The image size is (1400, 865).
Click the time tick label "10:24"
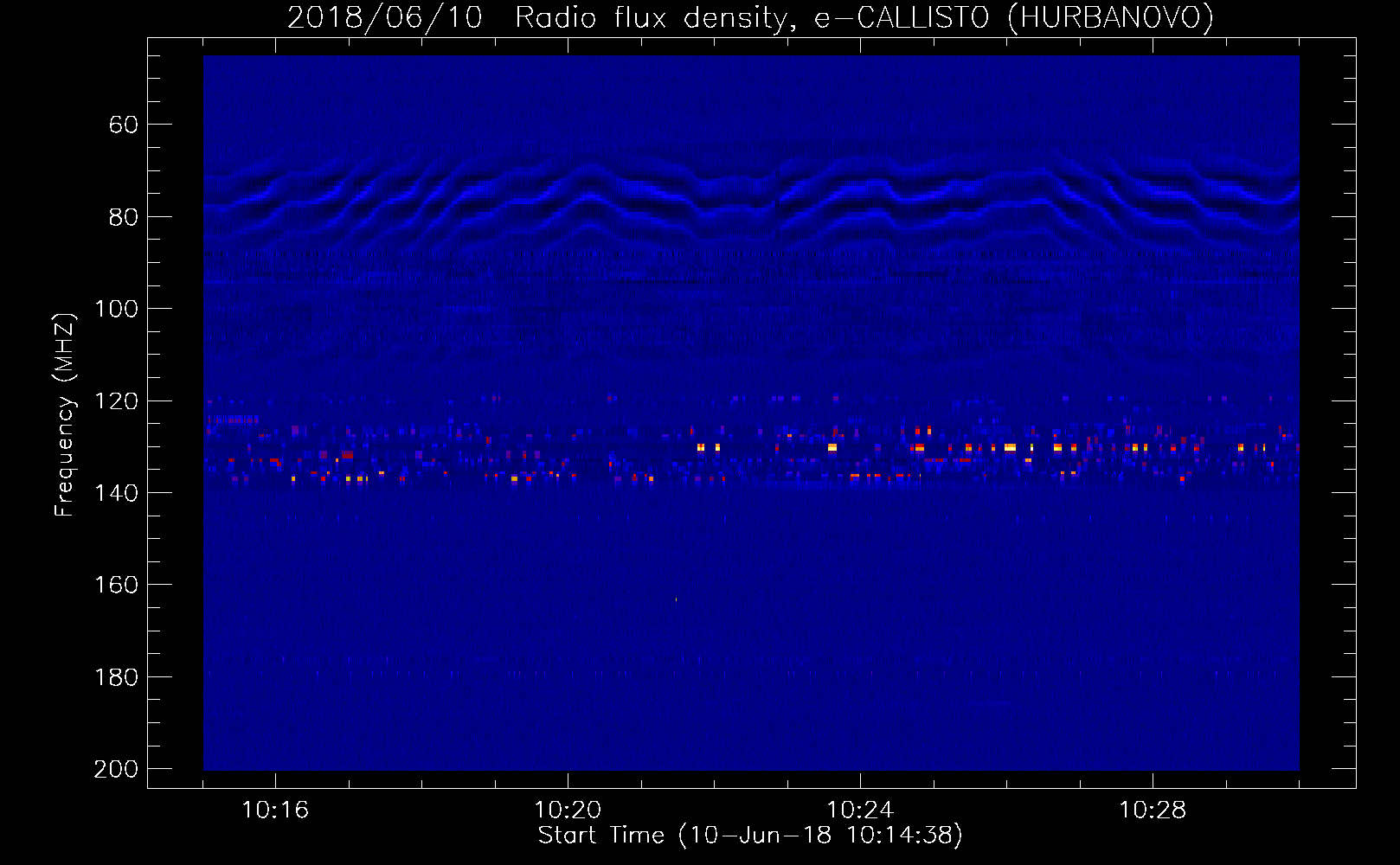tap(860, 810)
